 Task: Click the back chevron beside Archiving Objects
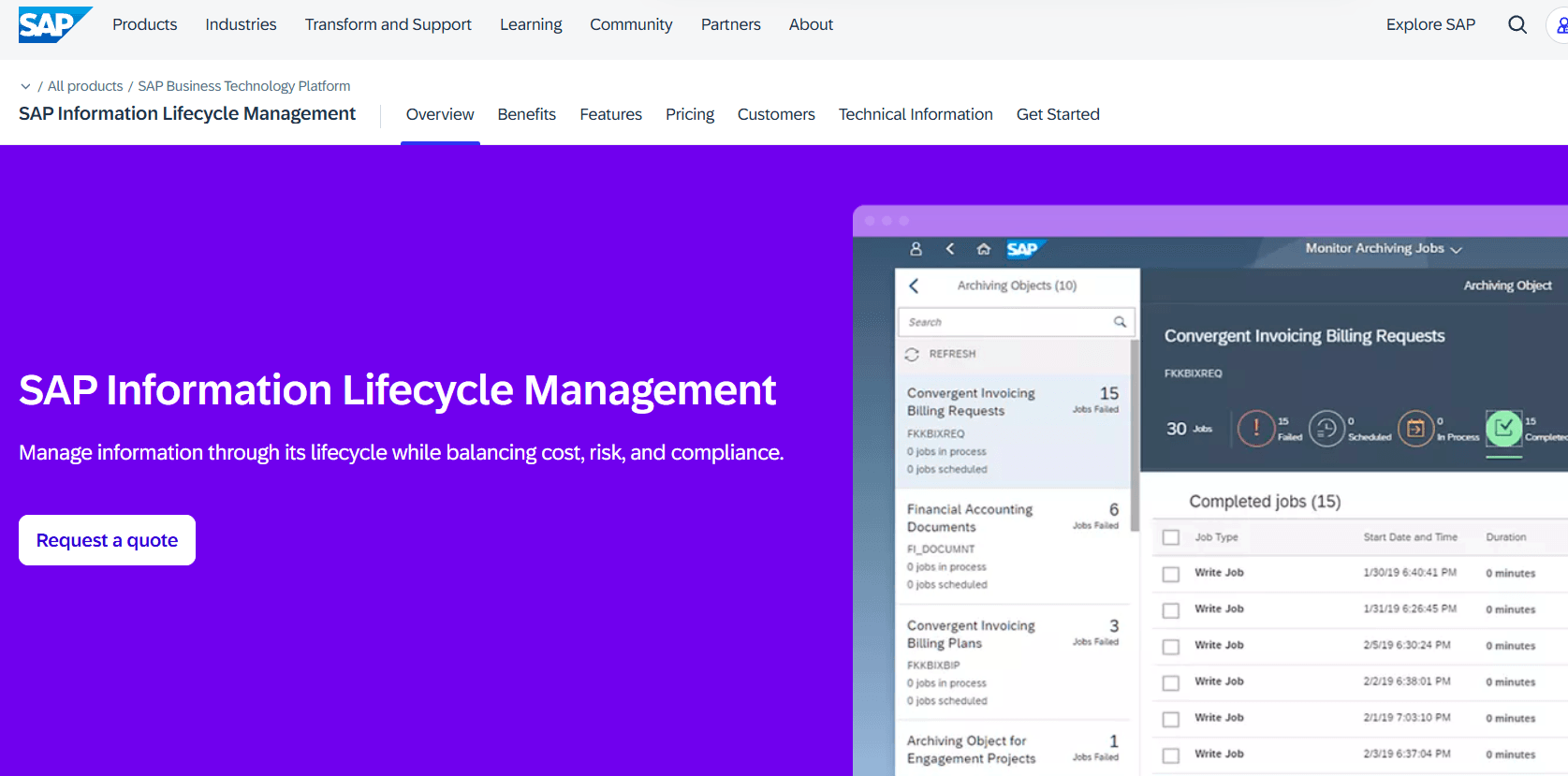(x=915, y=286)
